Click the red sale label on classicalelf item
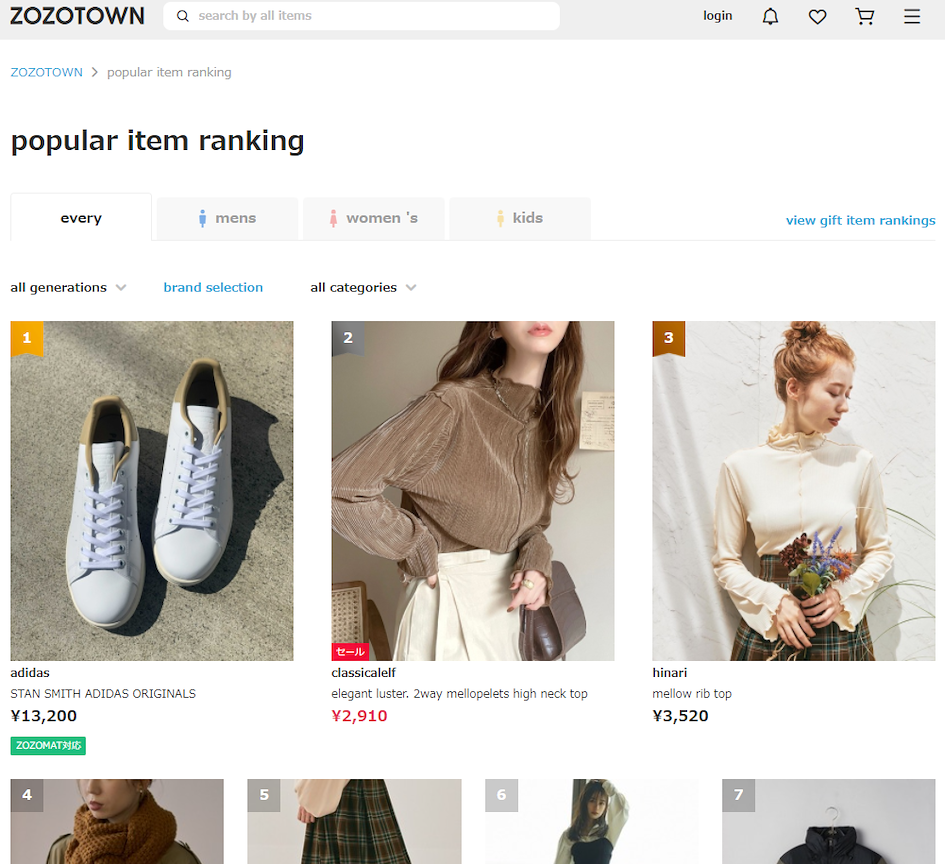Viewport: 945px width, 864px height. pos(350,651)
